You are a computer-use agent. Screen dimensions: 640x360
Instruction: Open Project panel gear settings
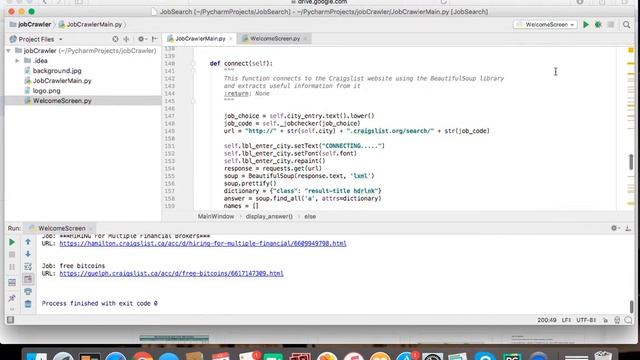pyautogui.click(x=141, y=39)
